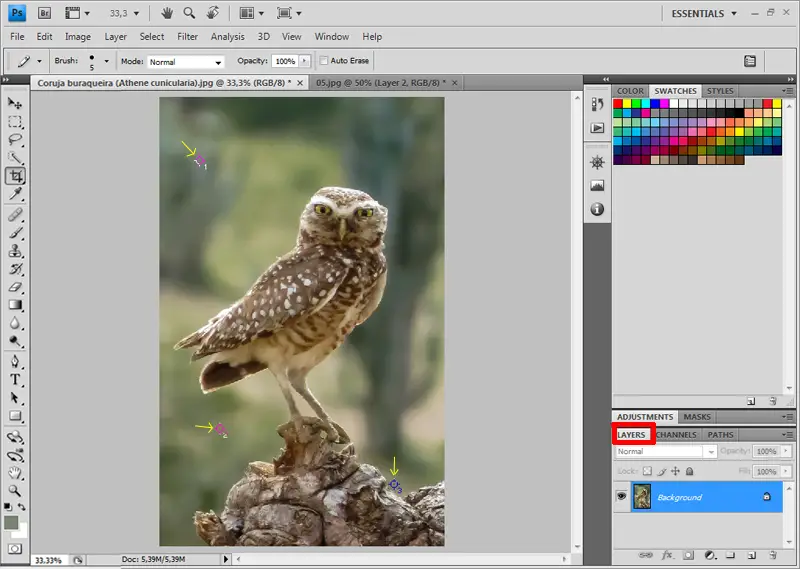Click the zoom percentage field in status bar
This screenshot has width=800, height=569.
(50, 560)
